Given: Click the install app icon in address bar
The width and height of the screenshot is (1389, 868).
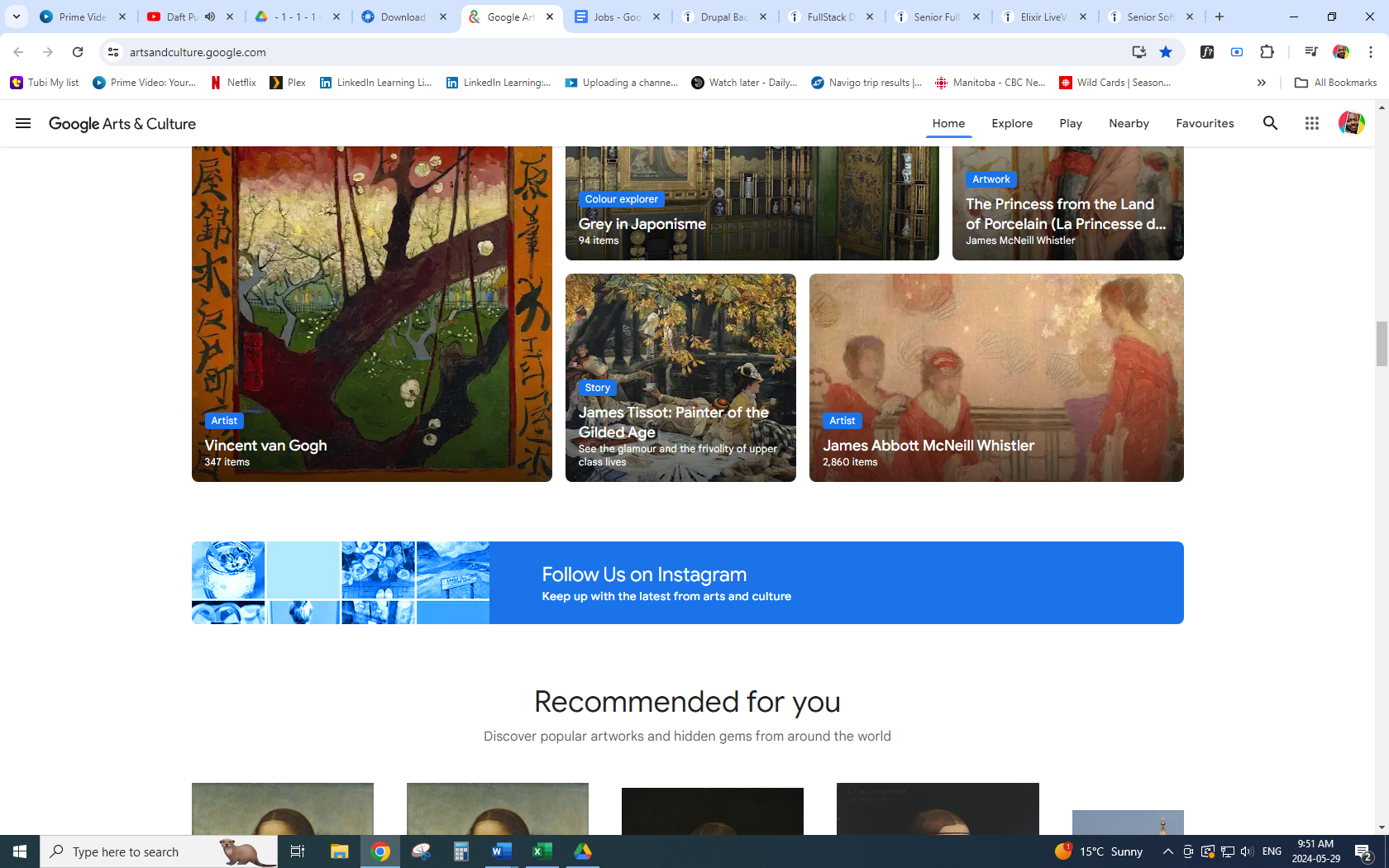Looking at the screenshot, I should [1138, 52].
